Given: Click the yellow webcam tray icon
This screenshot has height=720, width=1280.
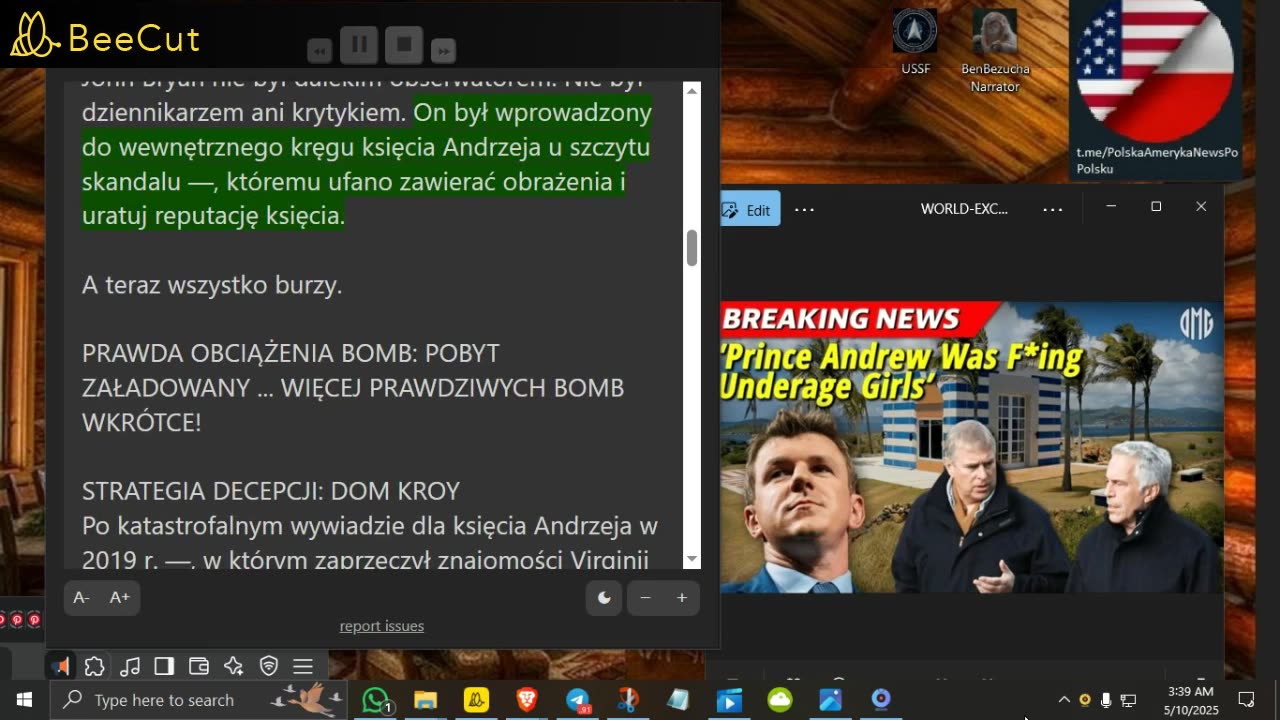Looking at the screenshot, I should (1085, 700).
